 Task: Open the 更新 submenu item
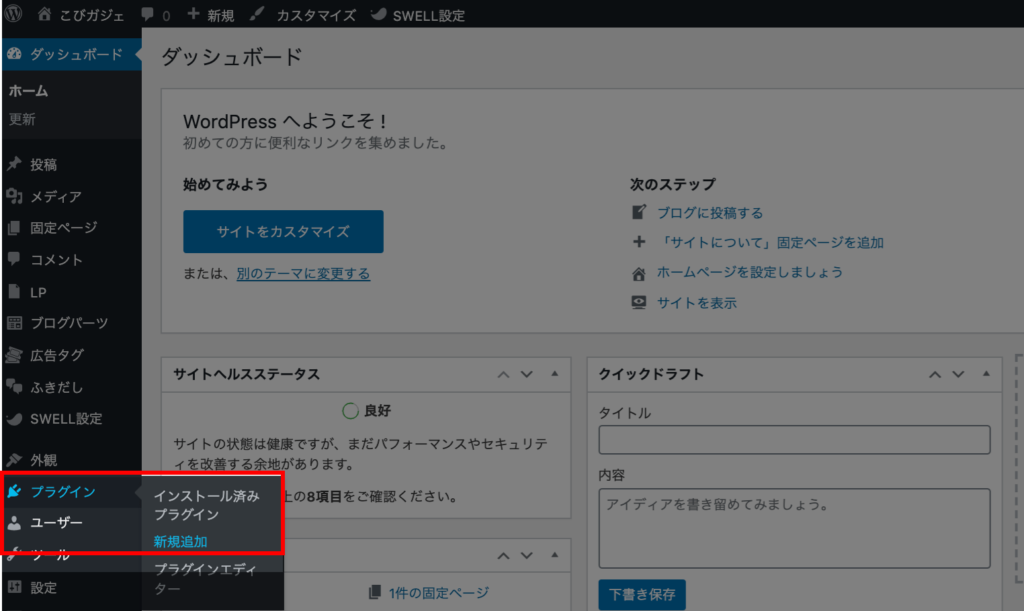coord(22,119)
